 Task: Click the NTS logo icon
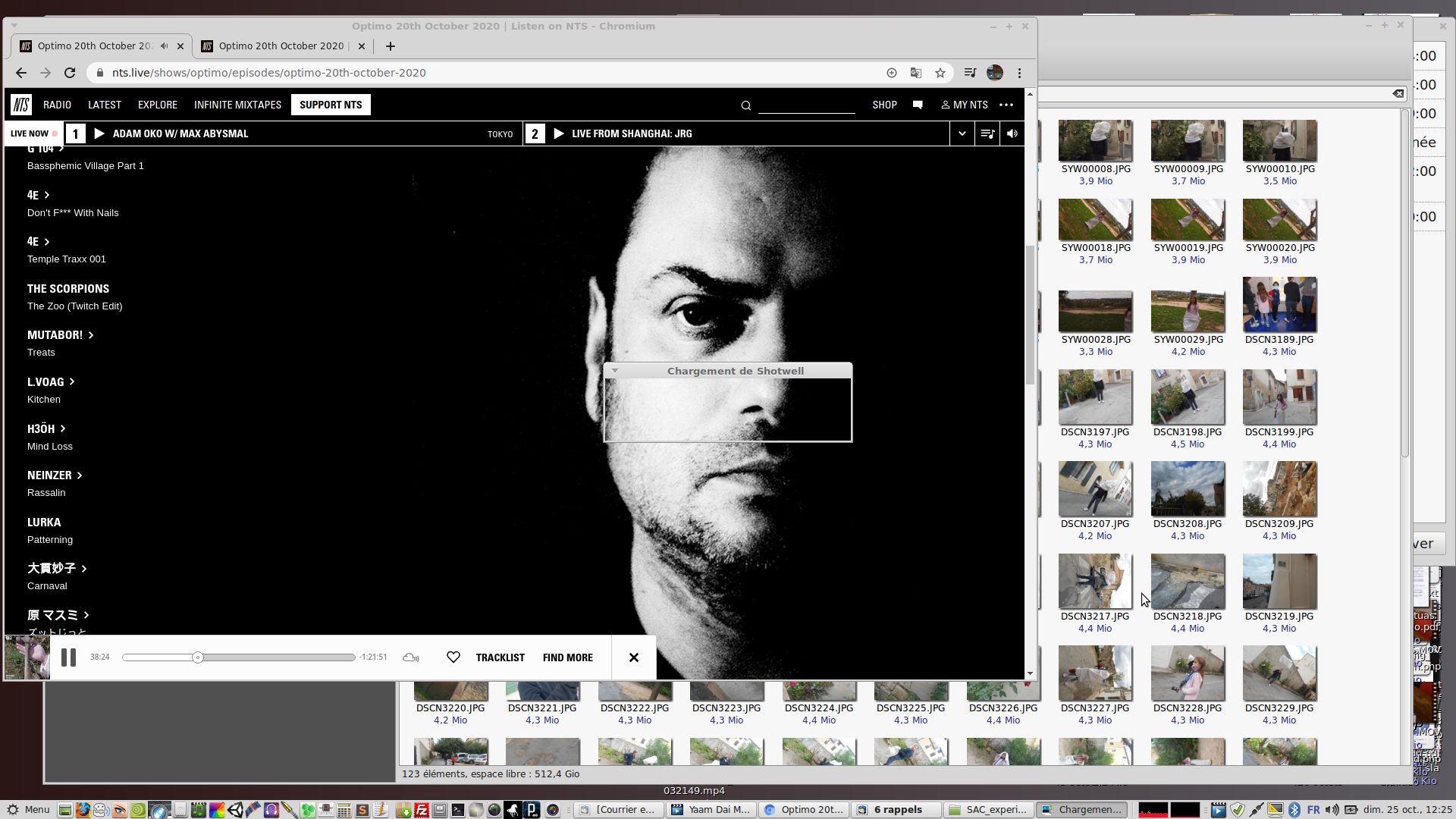pos(21,105)
